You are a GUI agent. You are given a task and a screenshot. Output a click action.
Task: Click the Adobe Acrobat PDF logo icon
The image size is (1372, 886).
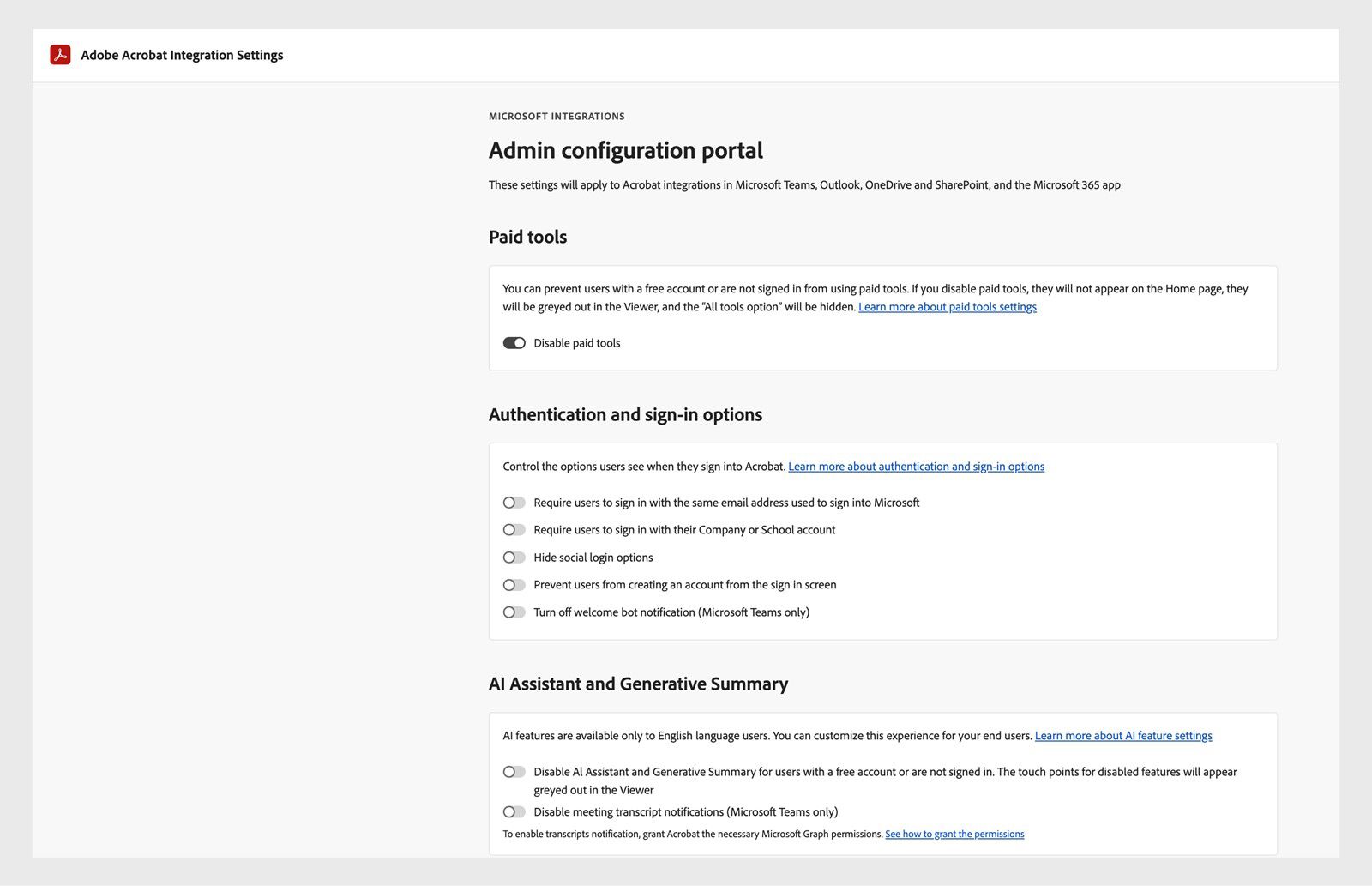click(60, 54)
